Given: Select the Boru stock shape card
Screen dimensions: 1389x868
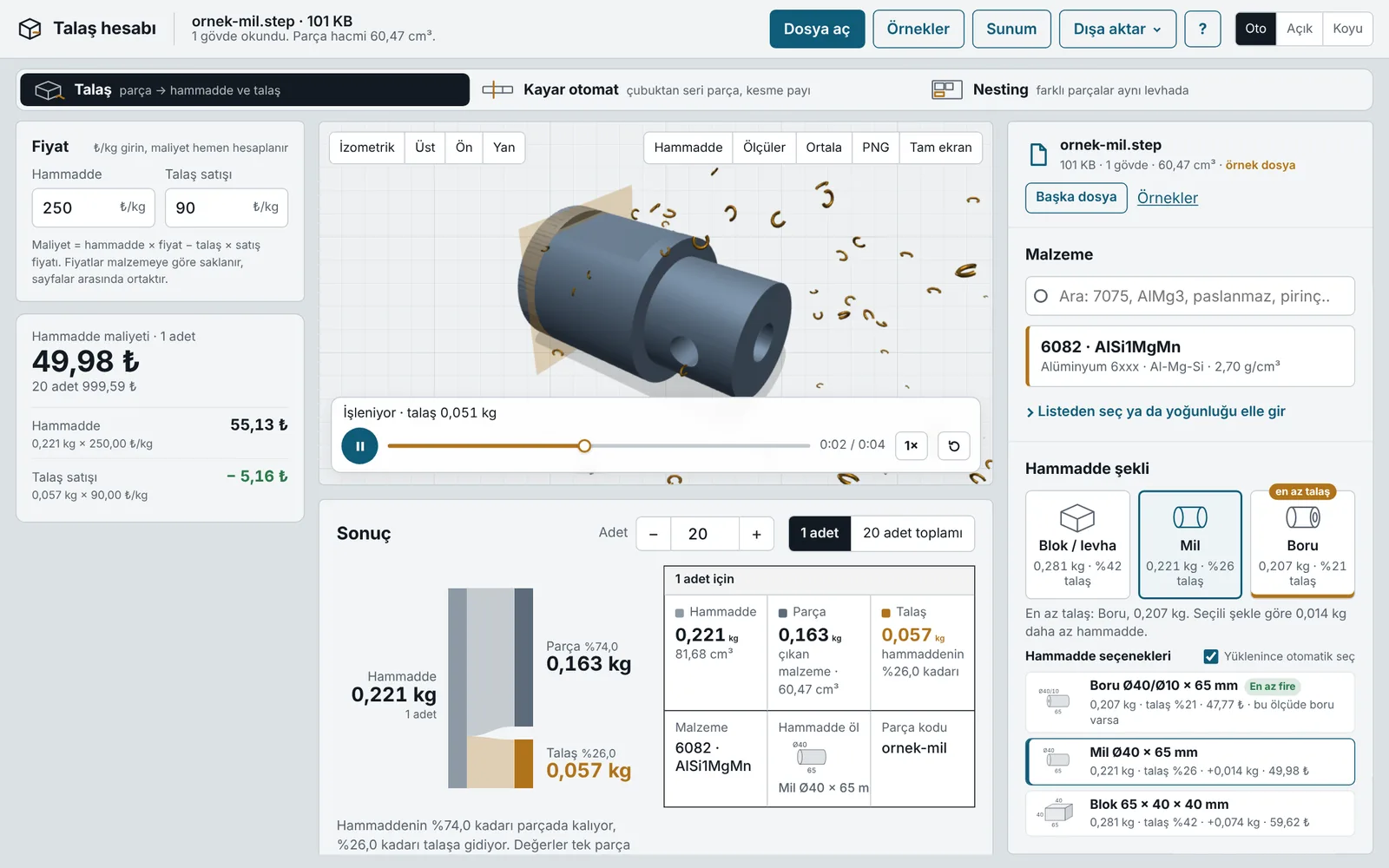Looking at the screenshot, I should (x=1302, y=544).
